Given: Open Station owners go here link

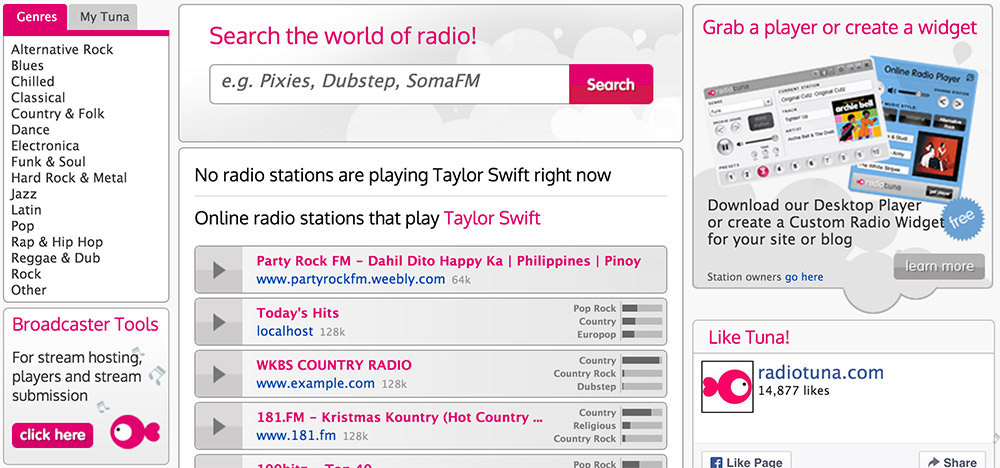Looking at the screenshot, I should (x=804, y=277).
